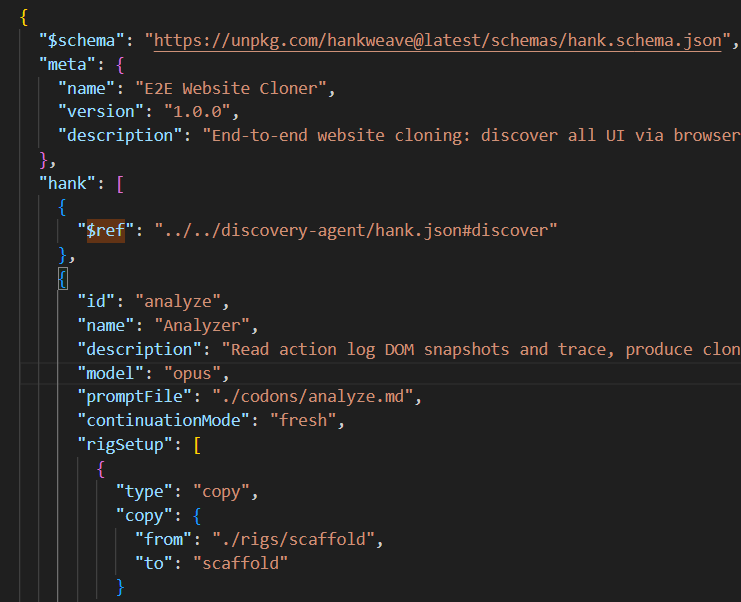Click the "type" key
The height and width of the screenshot is (602, 741).
tap(144, 492)
